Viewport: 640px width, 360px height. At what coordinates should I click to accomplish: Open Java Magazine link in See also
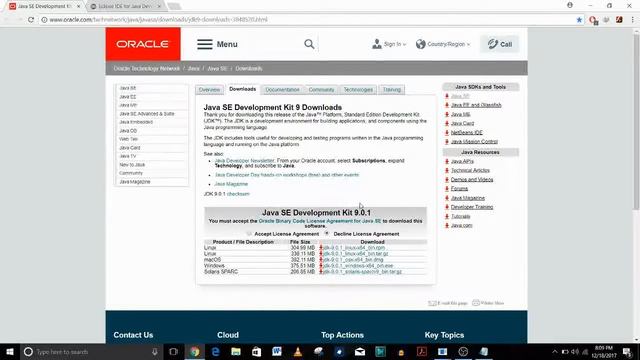(x=231, y=184)
